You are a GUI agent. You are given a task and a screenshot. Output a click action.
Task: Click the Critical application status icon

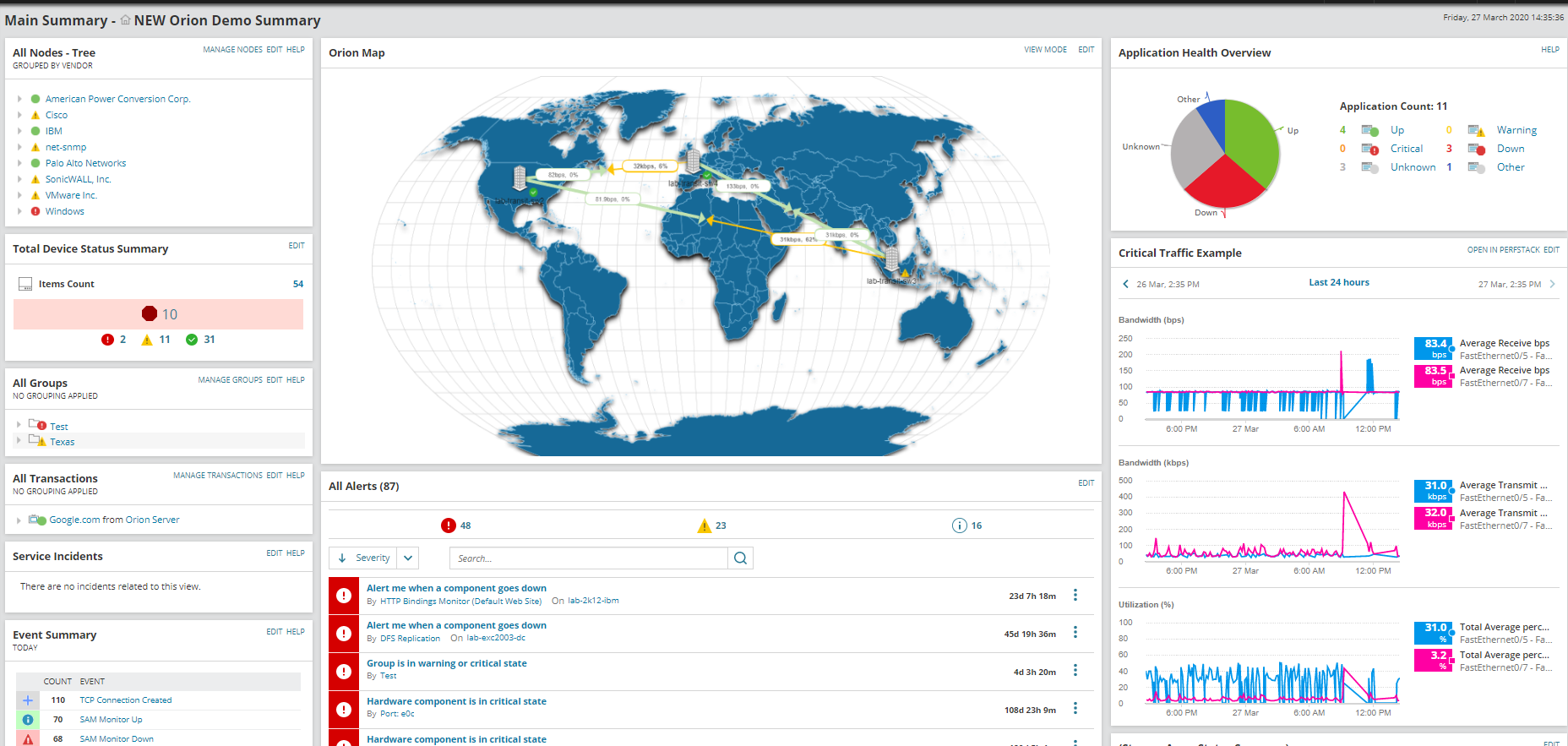click(1370, 149)
